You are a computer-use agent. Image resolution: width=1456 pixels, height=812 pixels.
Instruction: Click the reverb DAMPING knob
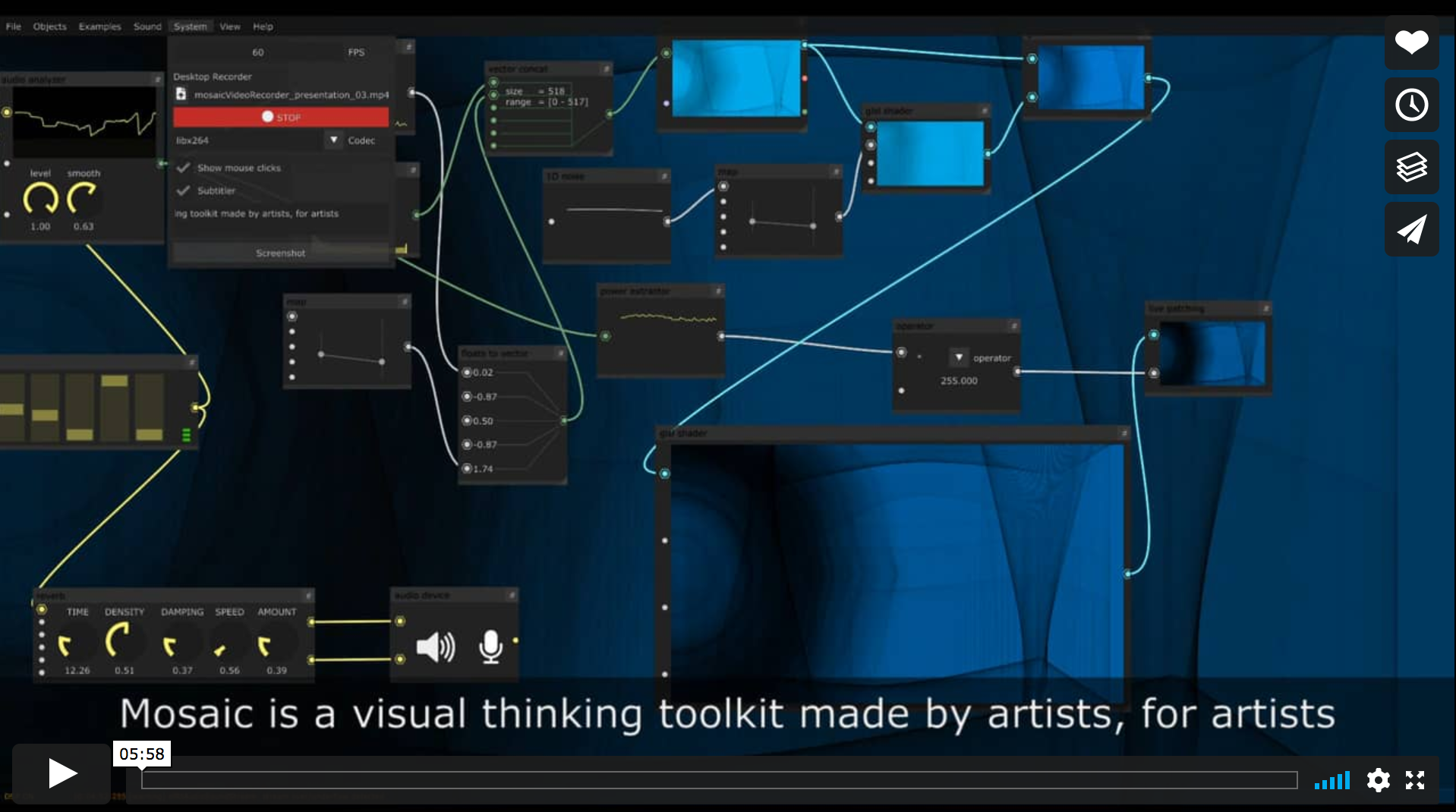pos(181,643)
